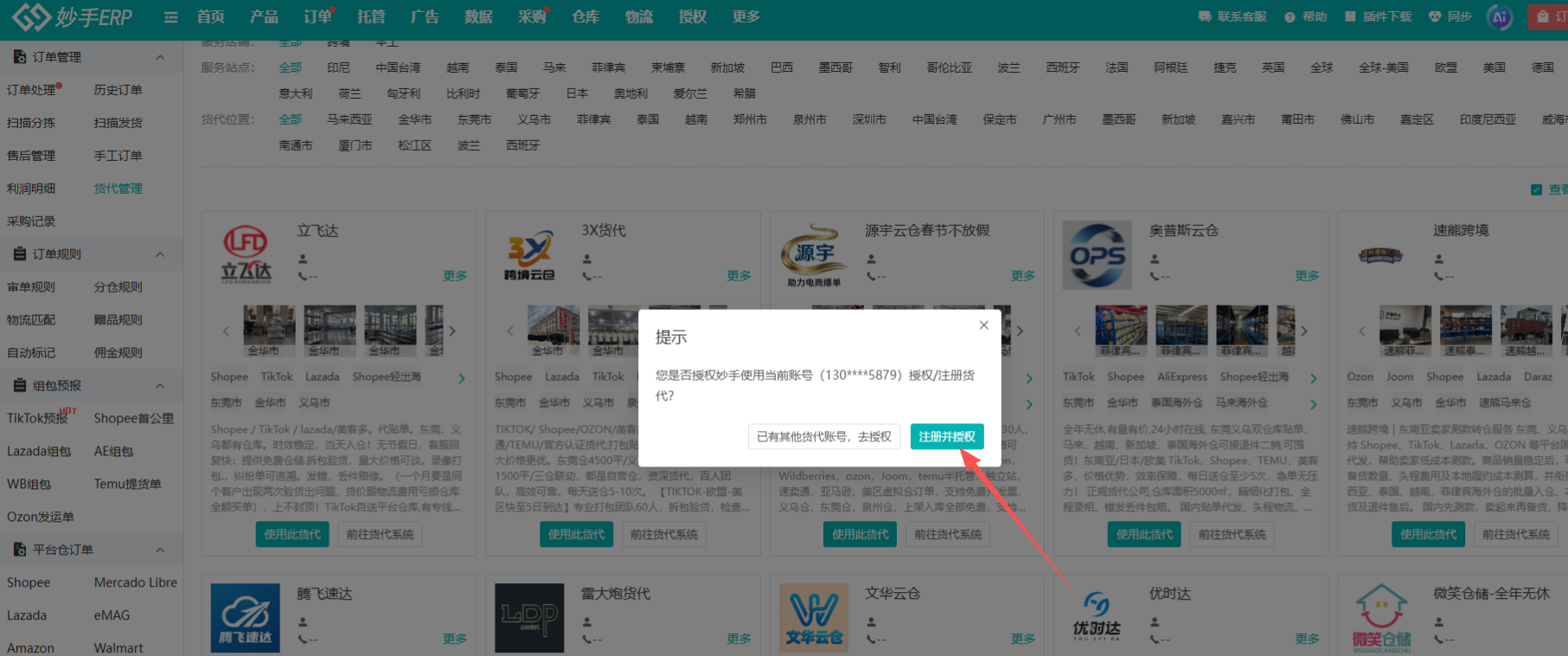Viewport: 1568px width, 656px height.
Task: Show previous photo in 奥普斯云仓 carousel
Action: [1078, 331]
